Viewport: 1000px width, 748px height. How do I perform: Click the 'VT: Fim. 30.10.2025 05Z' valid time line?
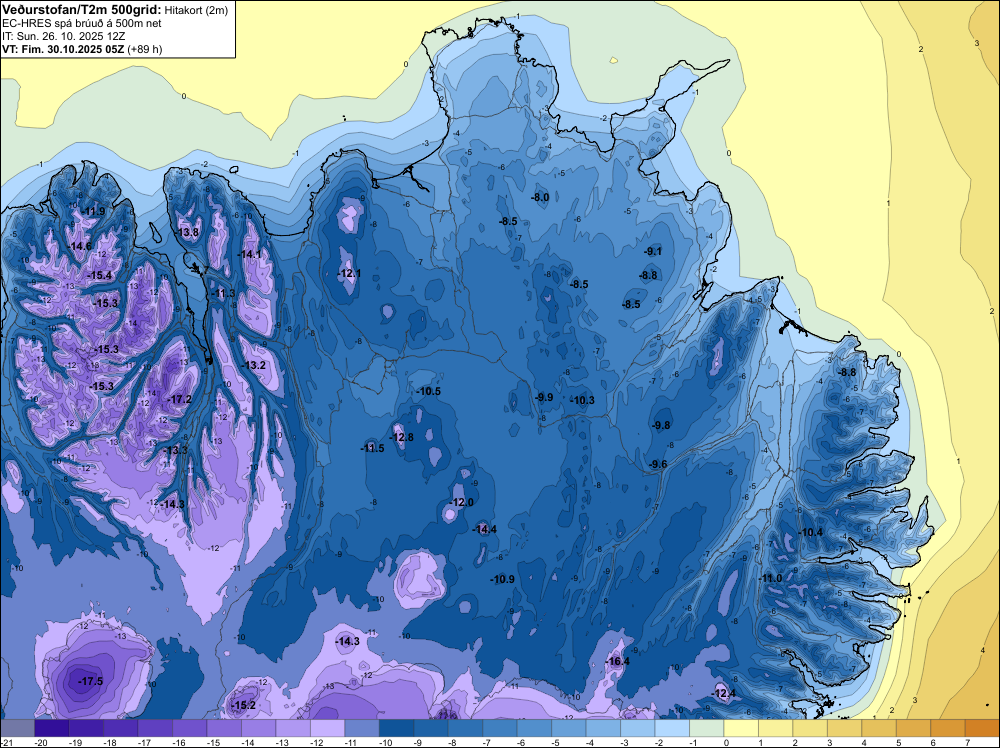(63, 49)
